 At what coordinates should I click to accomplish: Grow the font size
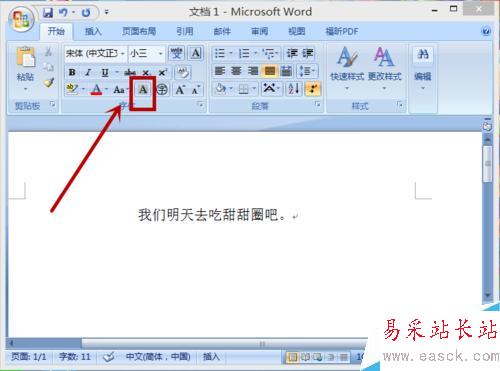pyautogui.click(x=180, y=89)
